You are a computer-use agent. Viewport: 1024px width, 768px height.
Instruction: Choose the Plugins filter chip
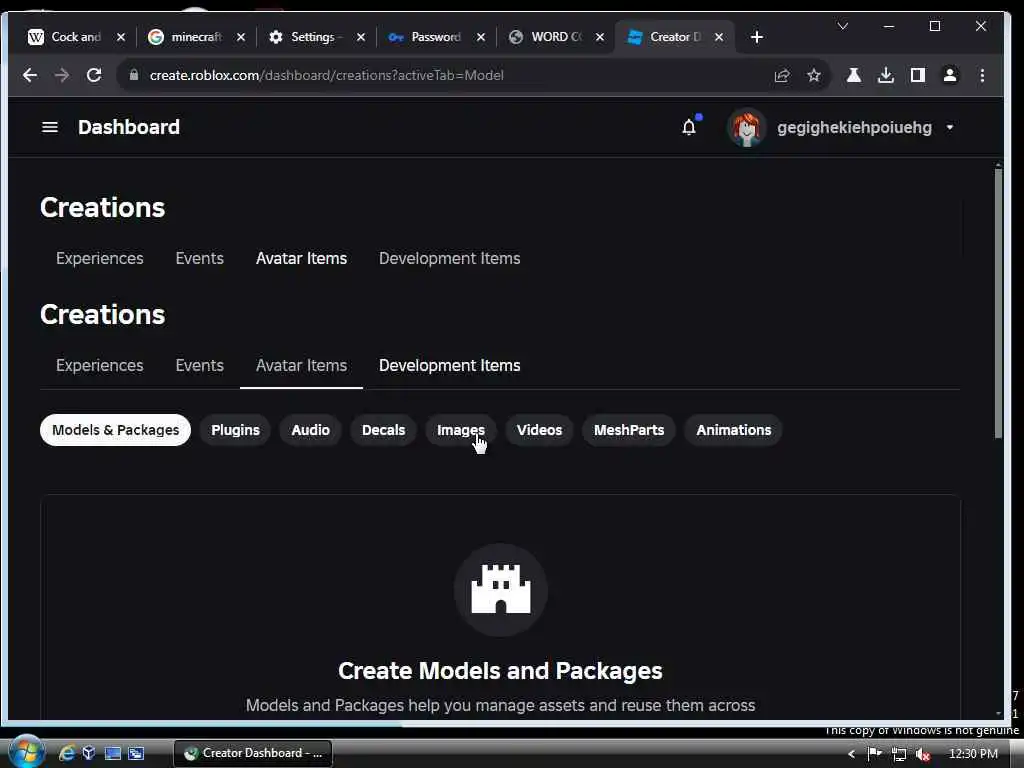pyautogui.click(x=235, y=430)
